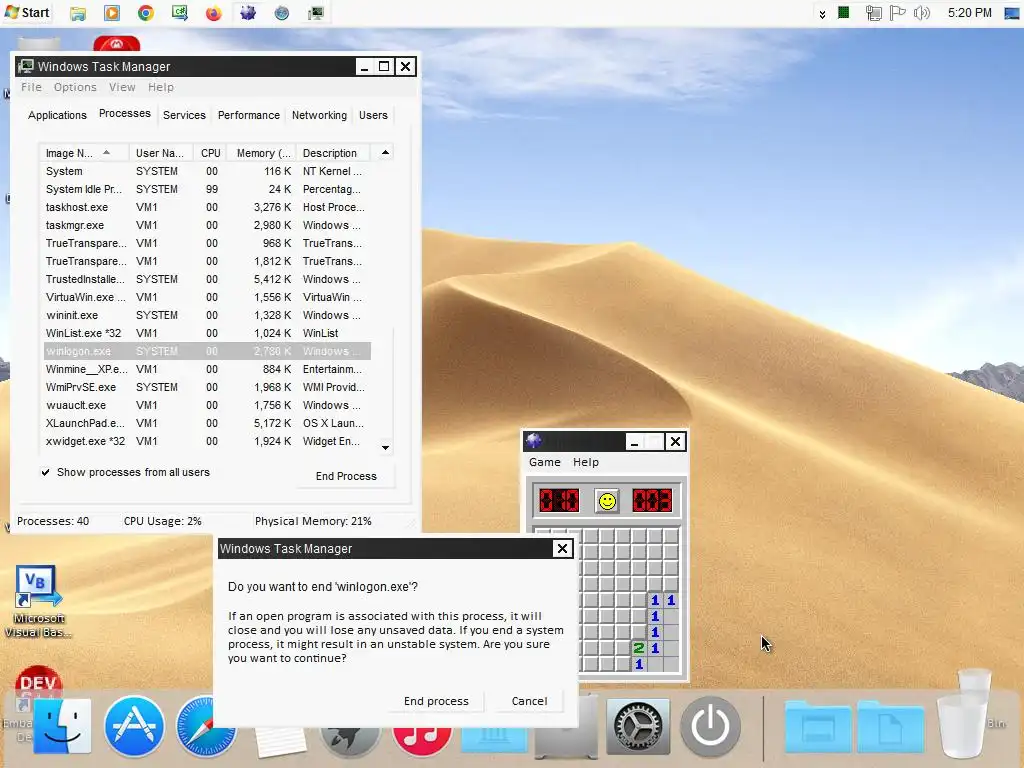Screen dimensions: 1024x768
Task: Select the taskhost.exe process row
Action: [207, 207]
